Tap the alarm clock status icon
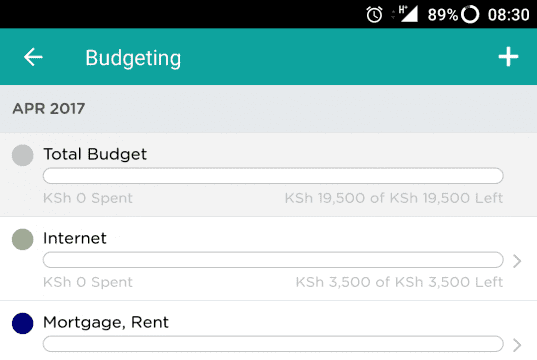Viewport: 537px width, 360px height. click(x=374, y=15)
